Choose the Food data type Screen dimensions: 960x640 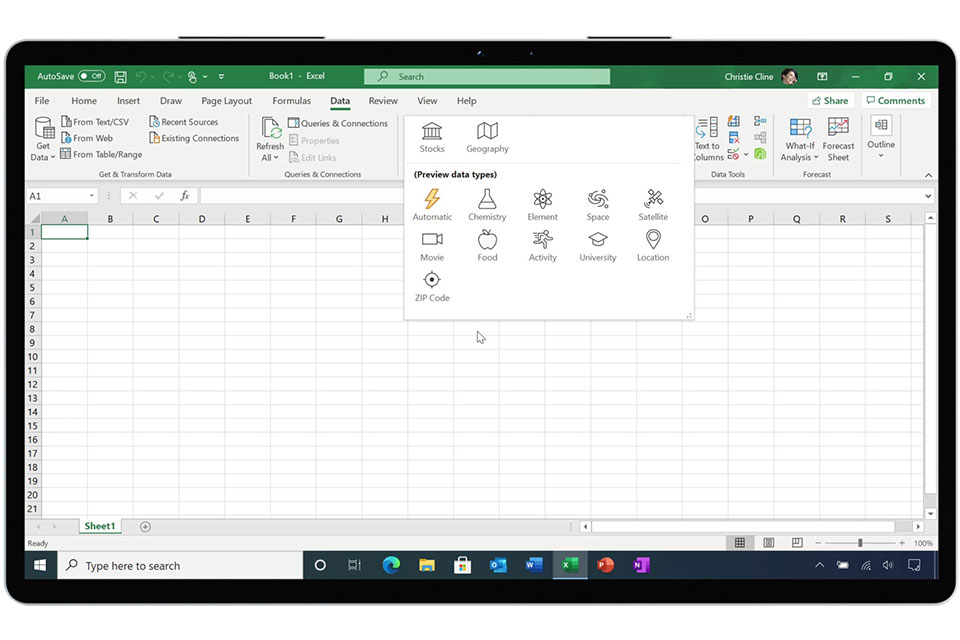tap(487, 245)
